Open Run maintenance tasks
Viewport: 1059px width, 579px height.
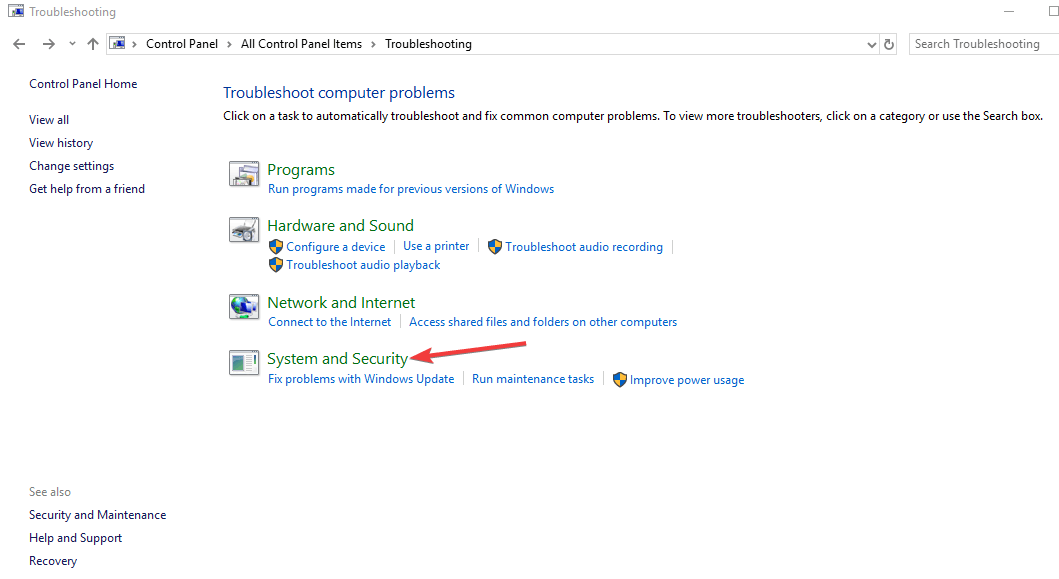pyautogui.click(x=533, y=379)
